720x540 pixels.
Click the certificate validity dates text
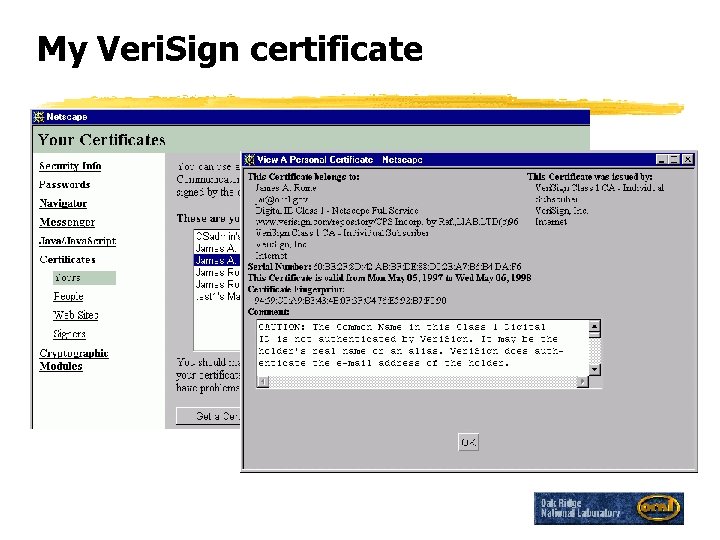coord(390,278)
